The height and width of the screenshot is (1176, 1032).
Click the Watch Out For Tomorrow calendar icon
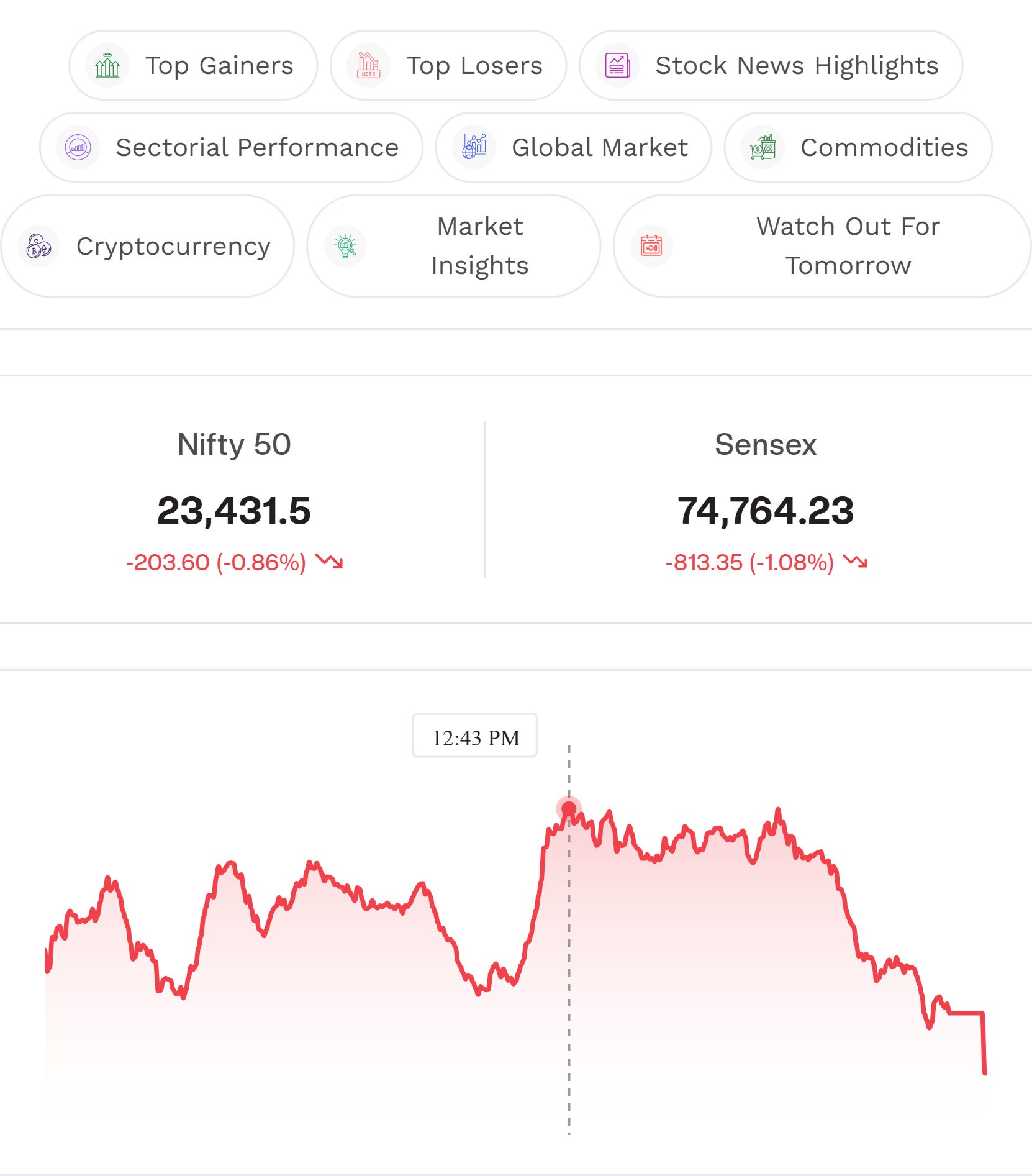coord(651,246)
